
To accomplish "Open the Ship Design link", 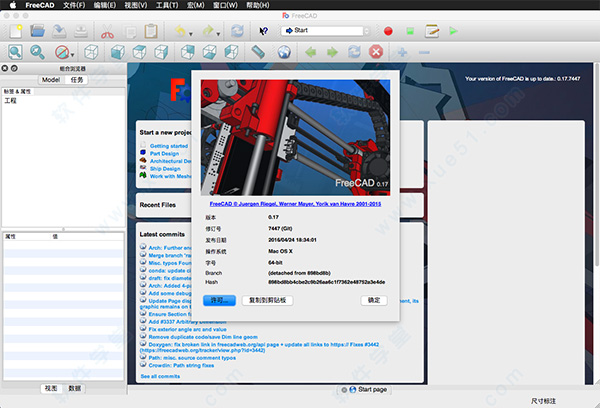I will pyautogui.click(x=165, y=169).
